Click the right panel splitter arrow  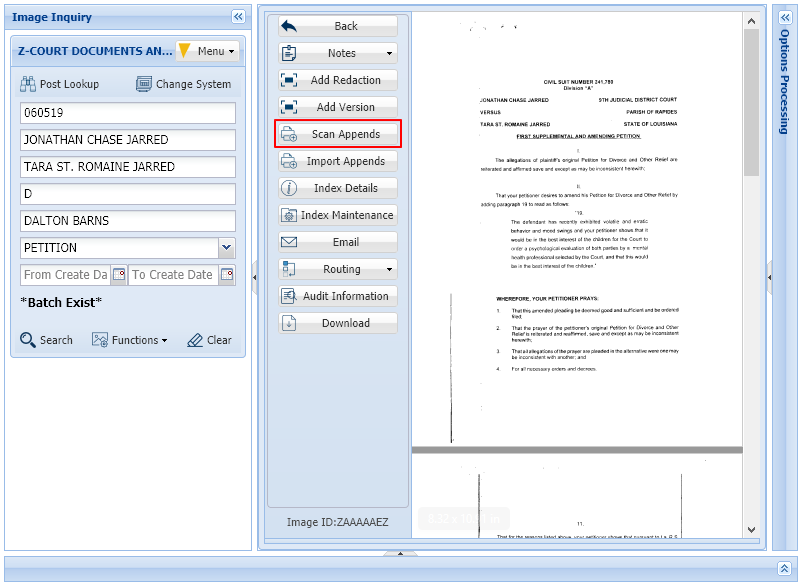[x=769, y=278]
